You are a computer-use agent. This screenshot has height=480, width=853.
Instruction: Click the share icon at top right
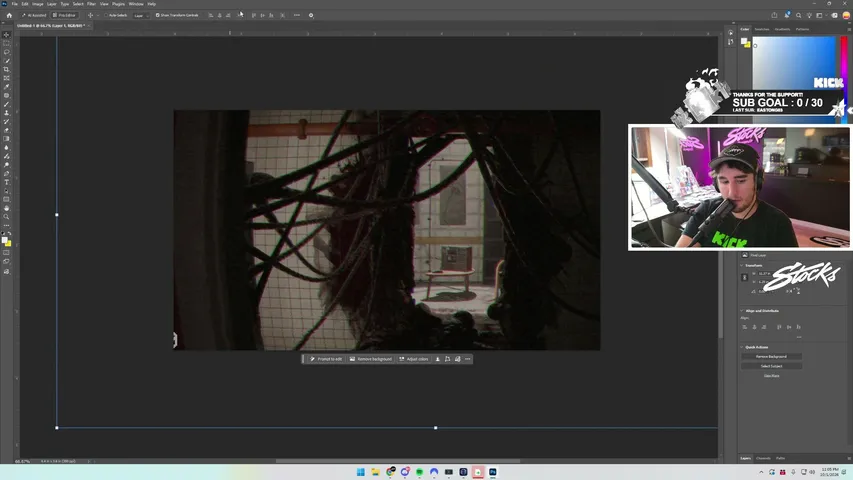click(774, 15)
